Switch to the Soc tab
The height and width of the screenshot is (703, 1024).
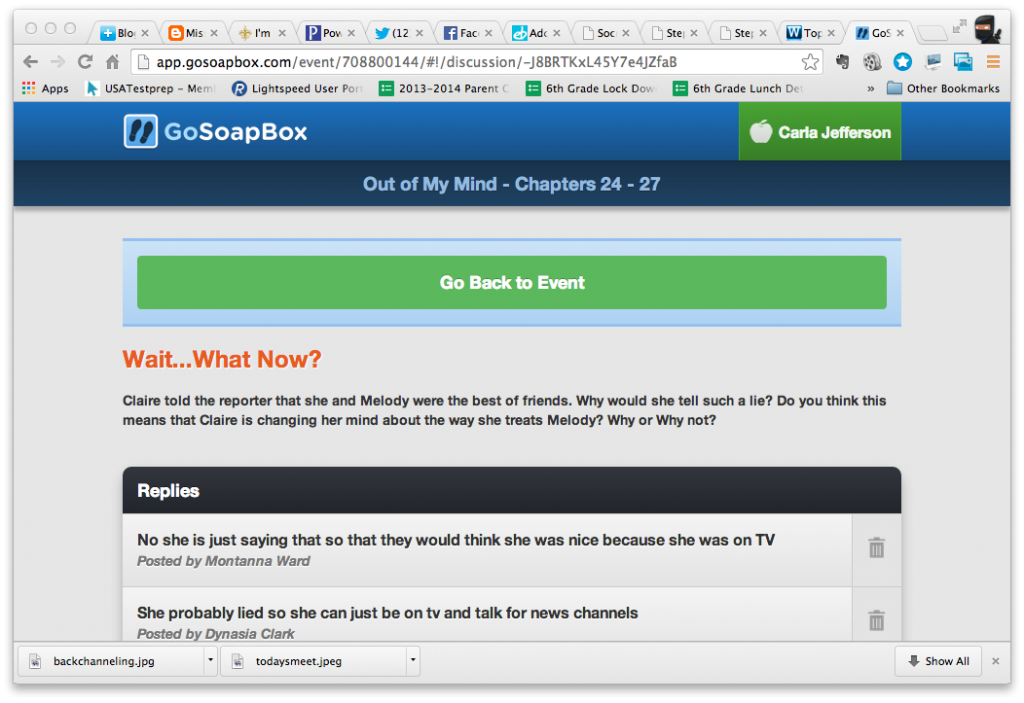(x=603, y=33)
